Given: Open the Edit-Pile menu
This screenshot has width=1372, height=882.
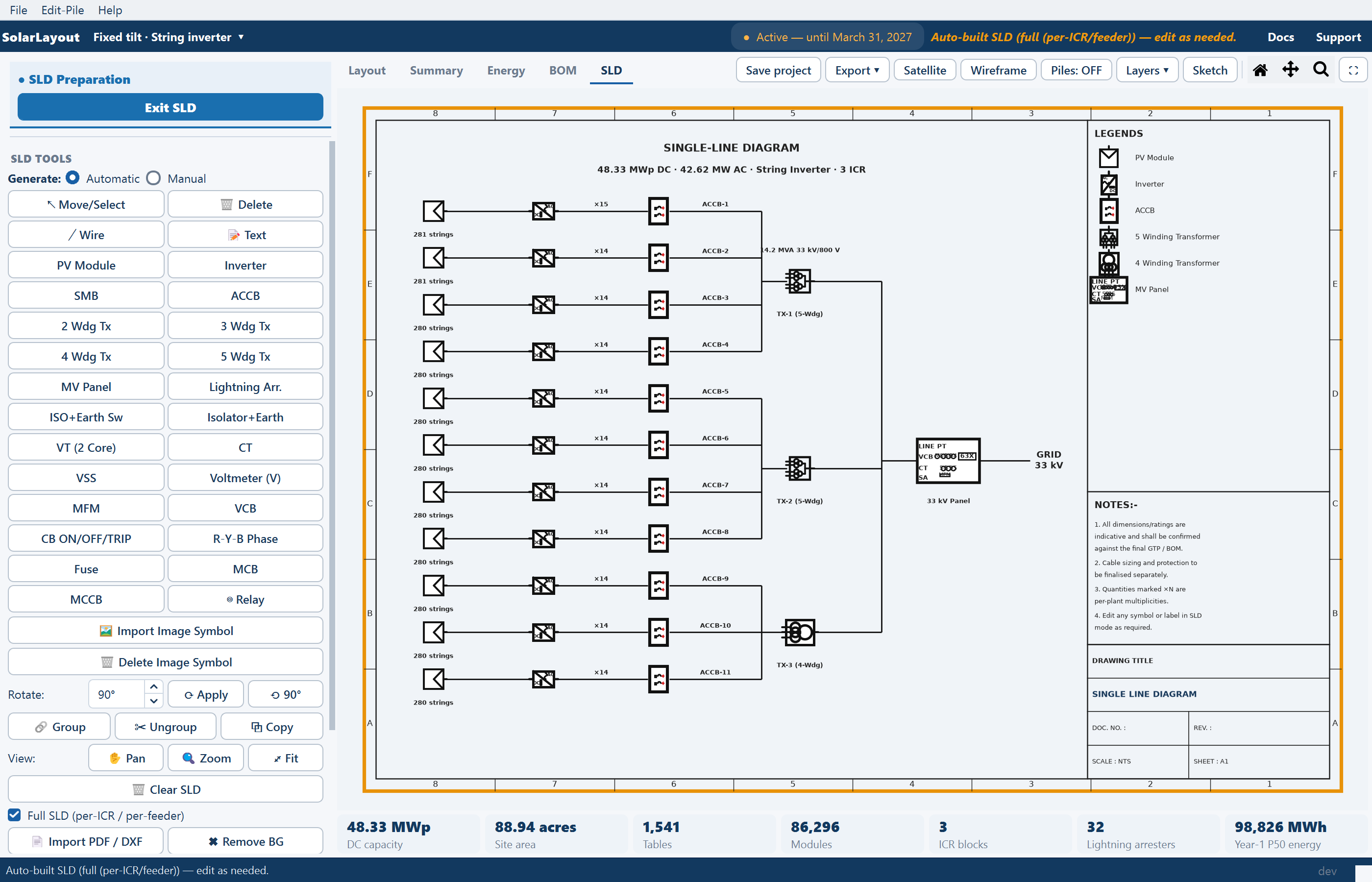Looking at the screenshot, I should click(x=62, y=10).
